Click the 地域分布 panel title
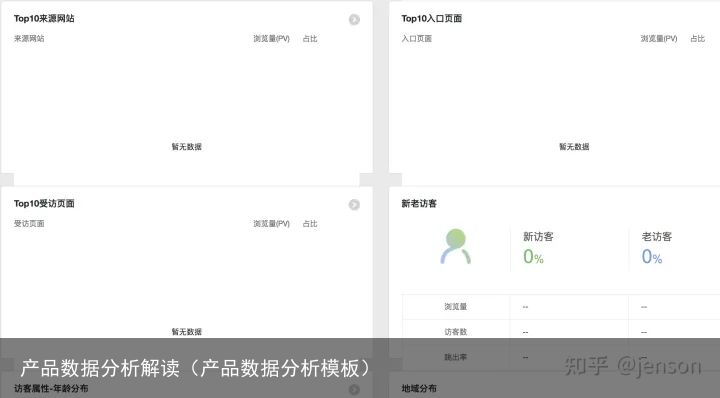 [x=419, y=388]
